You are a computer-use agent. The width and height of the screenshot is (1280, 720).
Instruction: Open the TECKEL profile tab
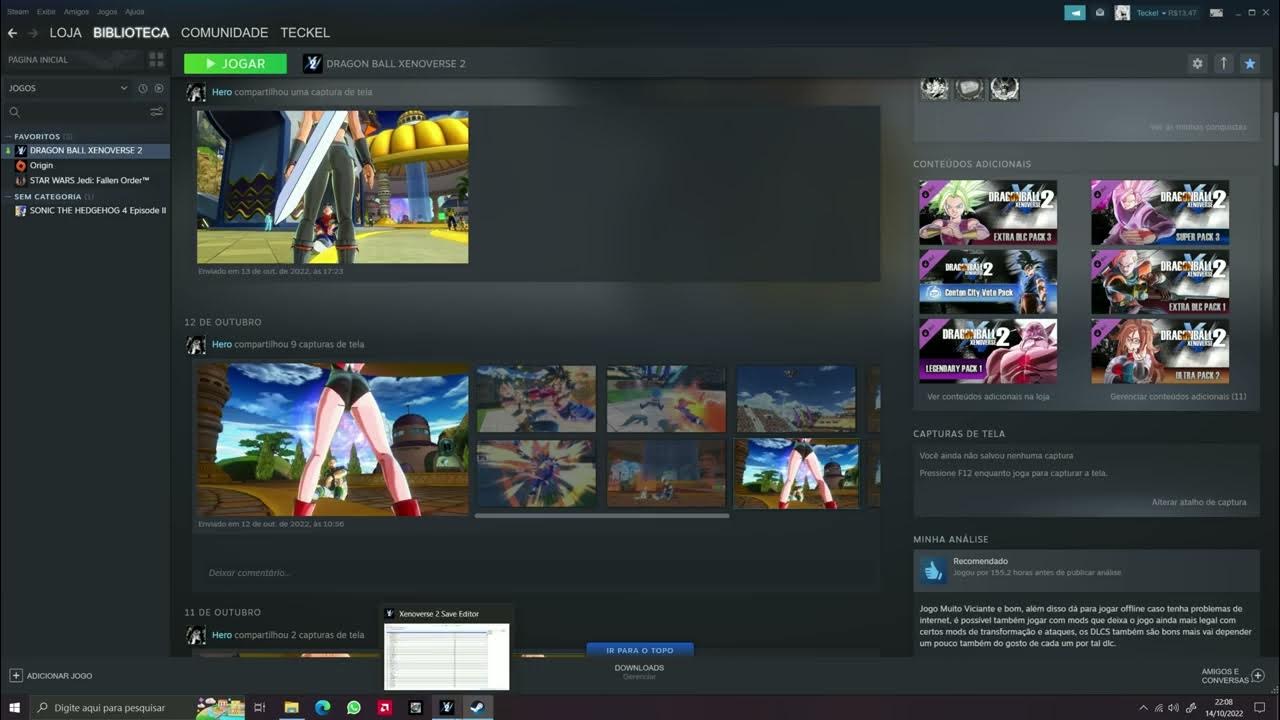pos(305,33)
